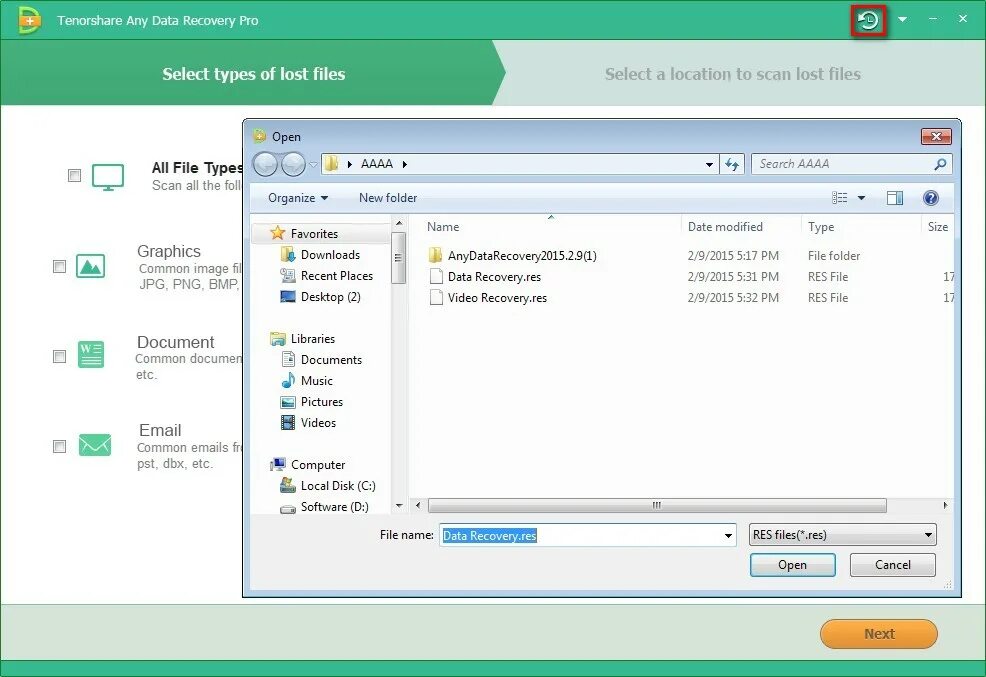Image resolution: width=986 pixels, height=677 pixels.
Task: Check the All File Types checkbox
Action: pos(74,175)
